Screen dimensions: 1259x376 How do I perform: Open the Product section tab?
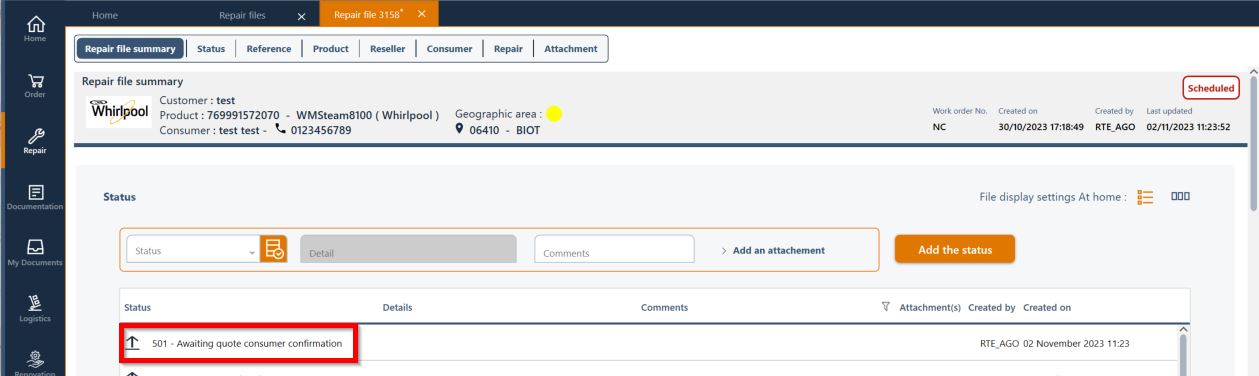pos(330,49)
